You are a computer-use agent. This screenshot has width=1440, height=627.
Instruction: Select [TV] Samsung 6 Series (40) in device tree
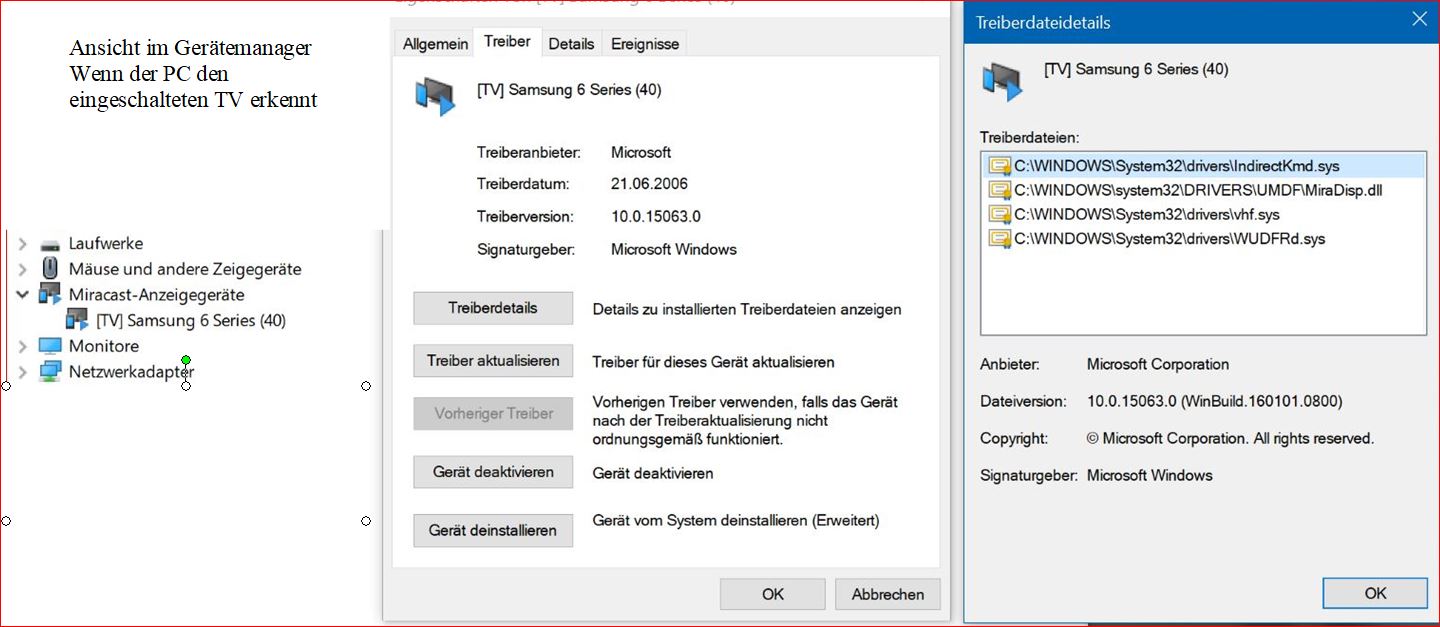tap(191, 320)
